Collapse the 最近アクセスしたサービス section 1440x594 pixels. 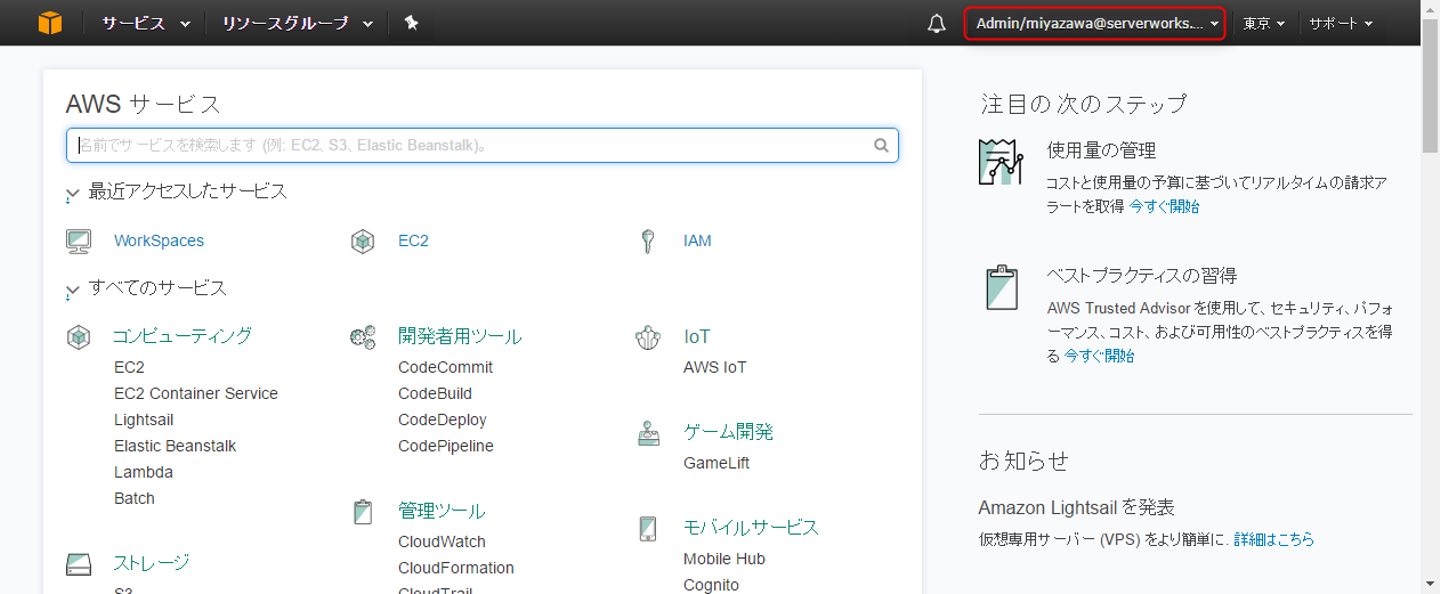point(72,193)
